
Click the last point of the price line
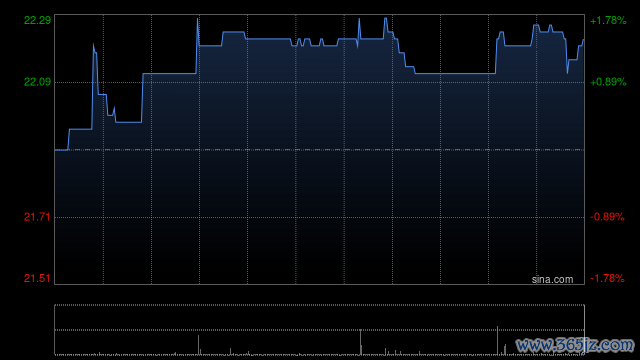point(583,40)
